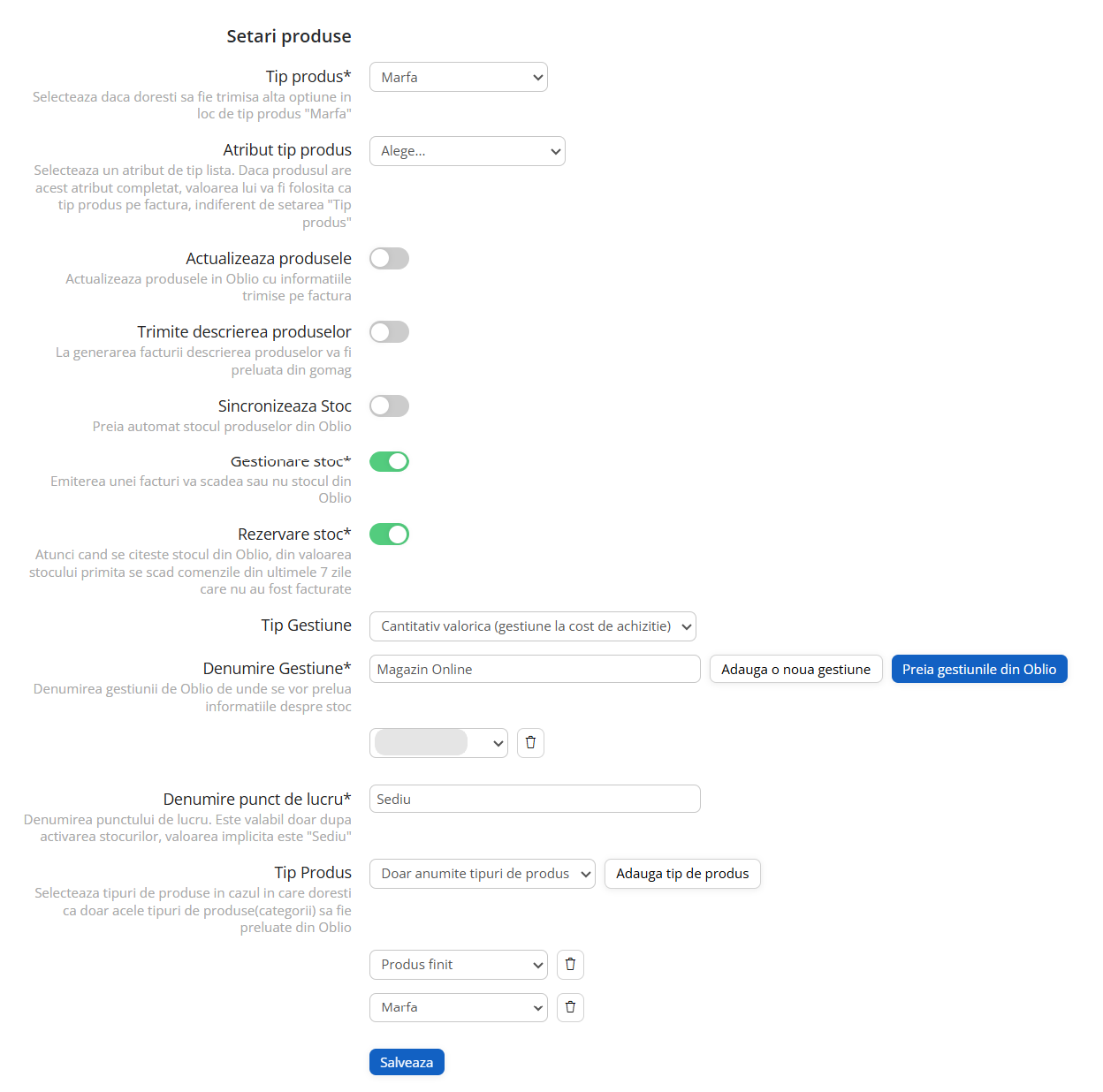
Task: Open the bottom Marfa product type dropdown
Action: (459, 1007)
